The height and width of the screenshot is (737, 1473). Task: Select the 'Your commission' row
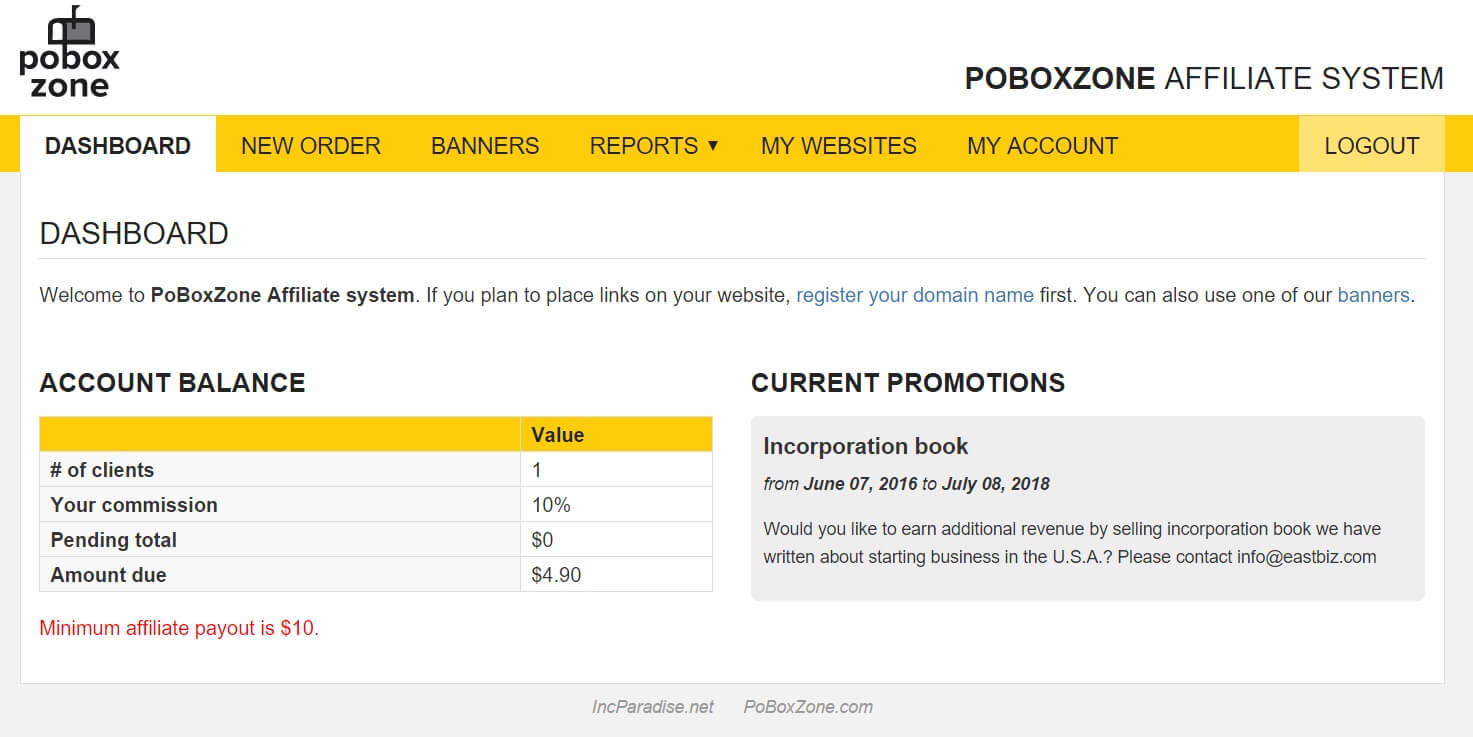click(376, 504)
